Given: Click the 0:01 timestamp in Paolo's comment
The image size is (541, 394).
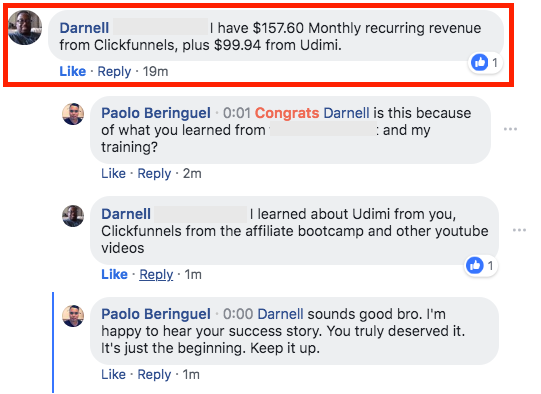Looking at the screenshot, I should pyautogui.click(x=237, y=113).
